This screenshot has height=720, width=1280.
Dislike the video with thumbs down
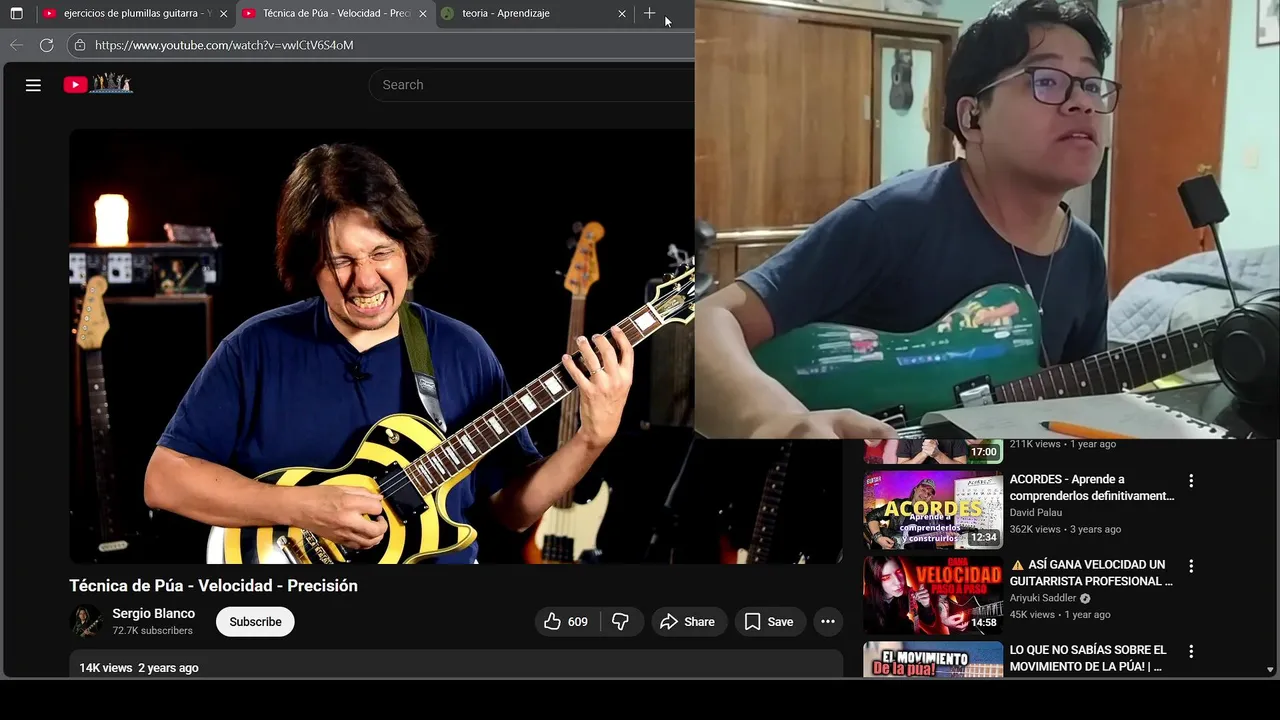(x=620, y=622)
